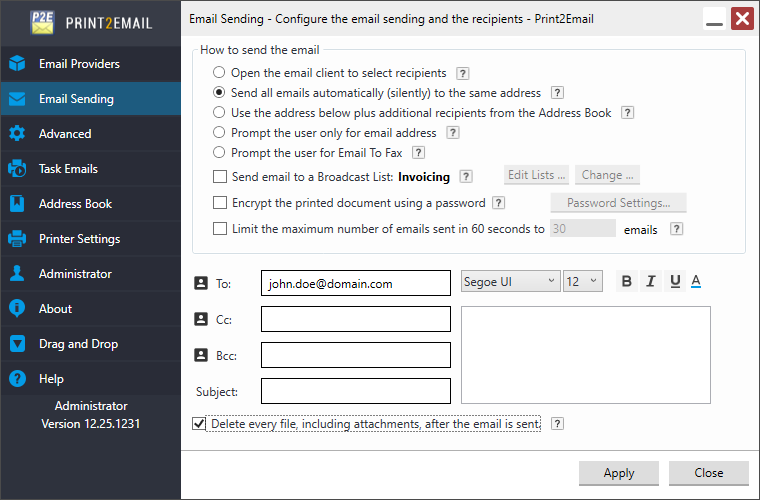The image size is (760, 500).
Task: Open the Task Emails section
Action: click(90, 169)
